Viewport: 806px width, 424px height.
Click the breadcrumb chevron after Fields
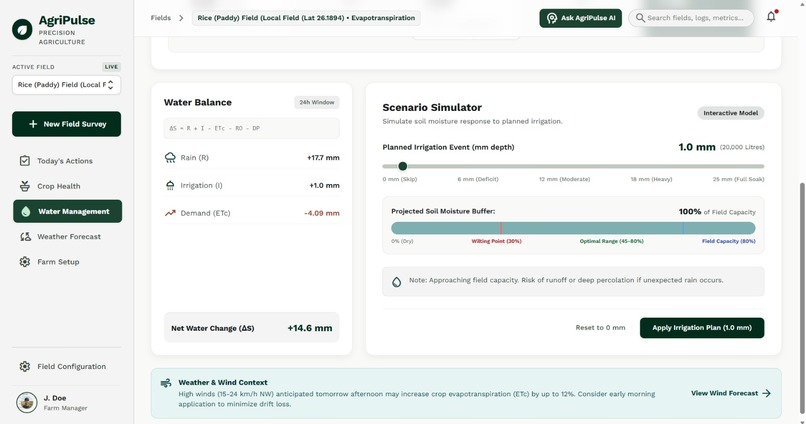coord(181,18)
